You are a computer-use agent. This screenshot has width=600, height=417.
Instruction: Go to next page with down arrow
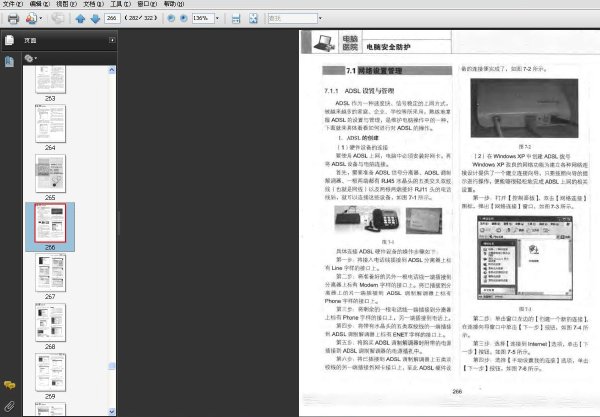point(95,18)
